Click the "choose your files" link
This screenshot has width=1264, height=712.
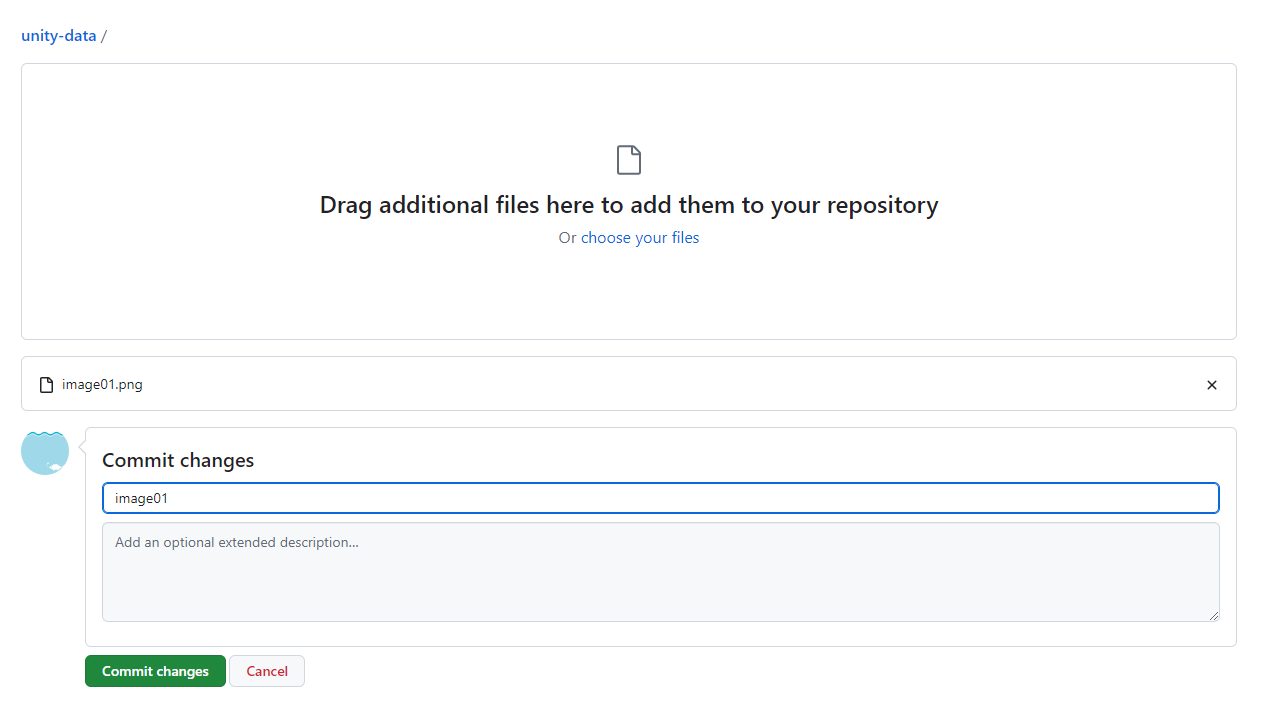coord(640,238)
